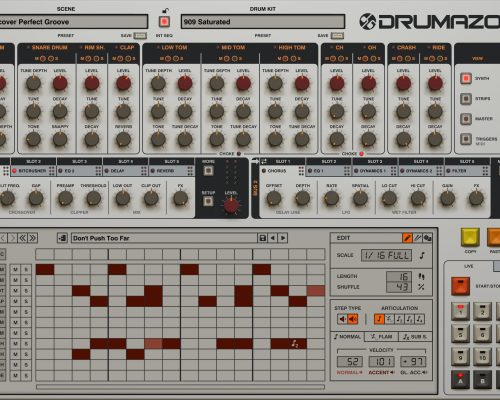Select the fourth articulation icon
Screen dimensions: 500x400
(x=409, y=319)
